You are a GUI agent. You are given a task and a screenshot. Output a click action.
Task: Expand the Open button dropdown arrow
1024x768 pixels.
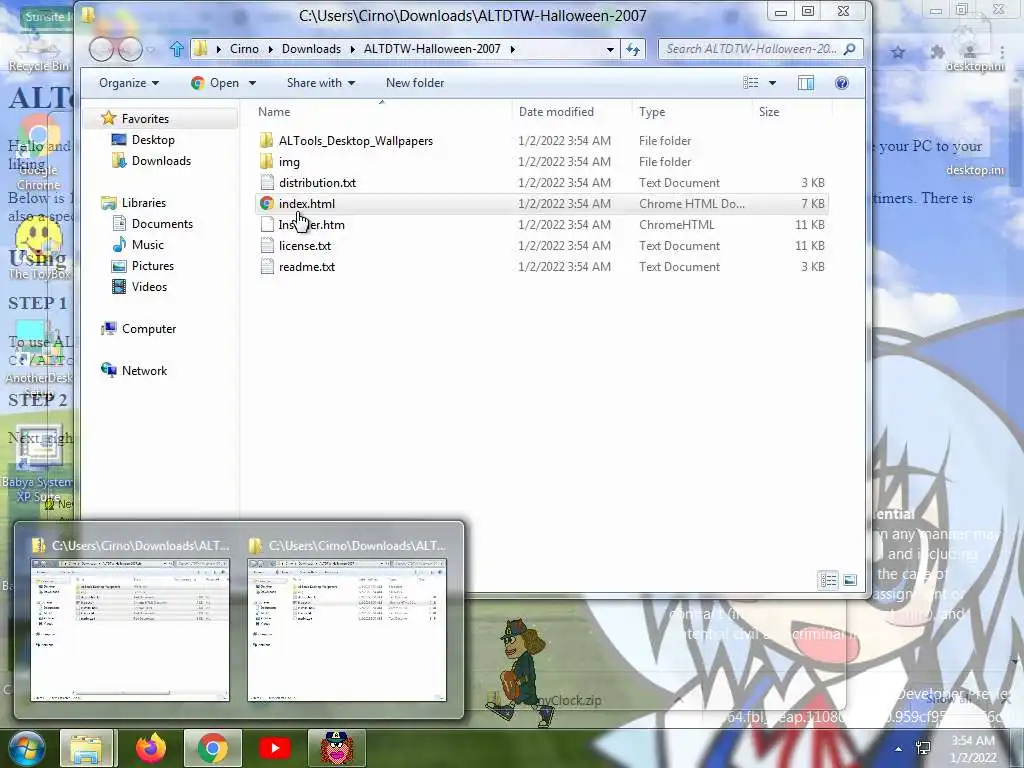point(252,83)
